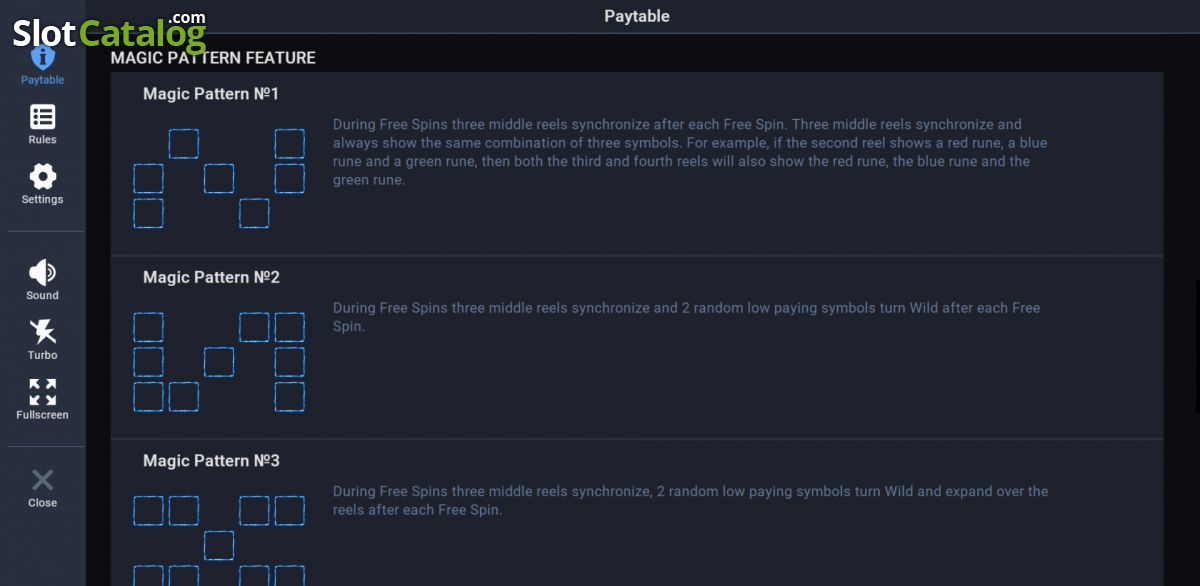
Task: Select the Rules label in the sidebar
Action: point(43,140)
